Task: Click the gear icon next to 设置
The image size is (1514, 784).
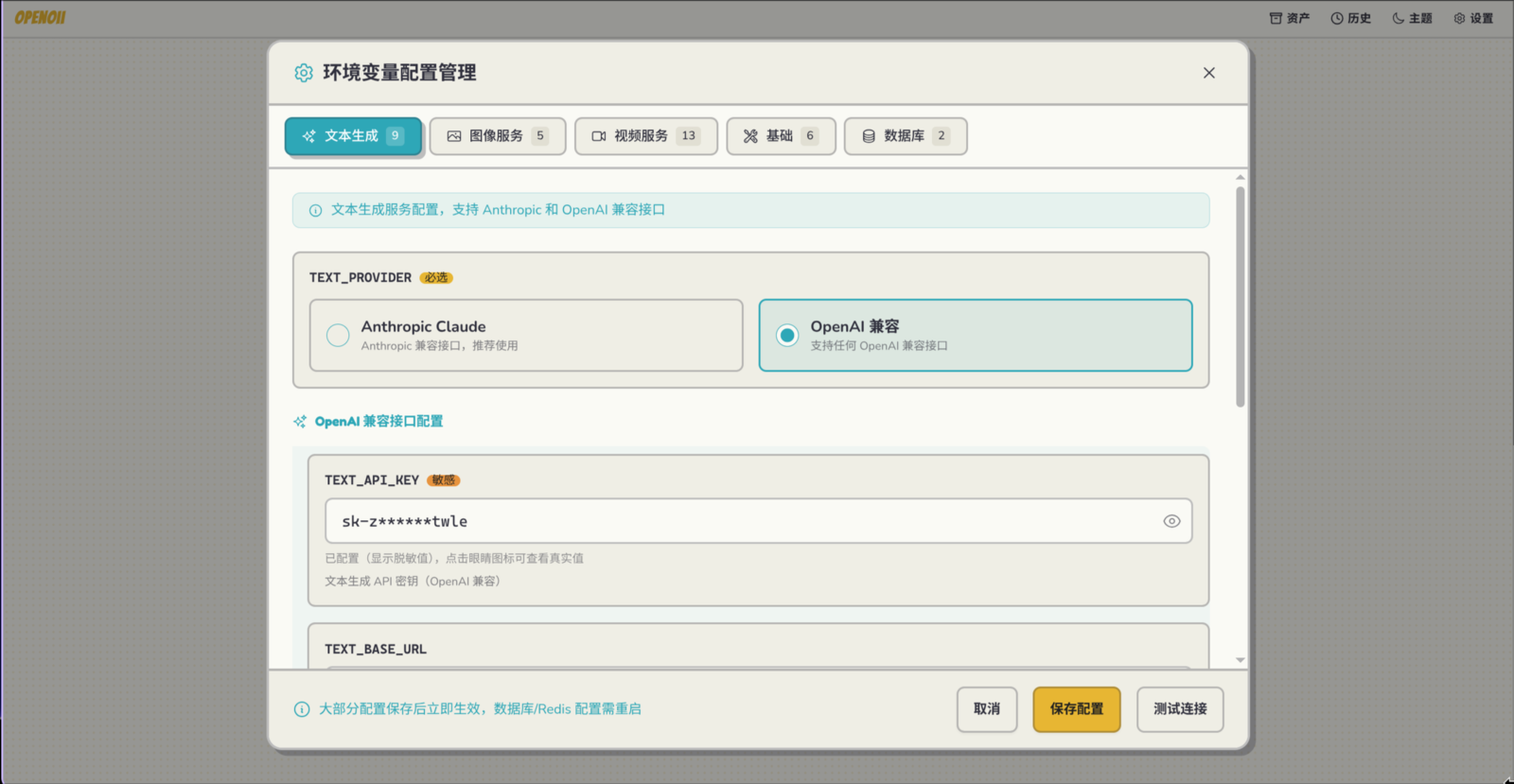Action: pyautogui.click(x=1459, y=18)
